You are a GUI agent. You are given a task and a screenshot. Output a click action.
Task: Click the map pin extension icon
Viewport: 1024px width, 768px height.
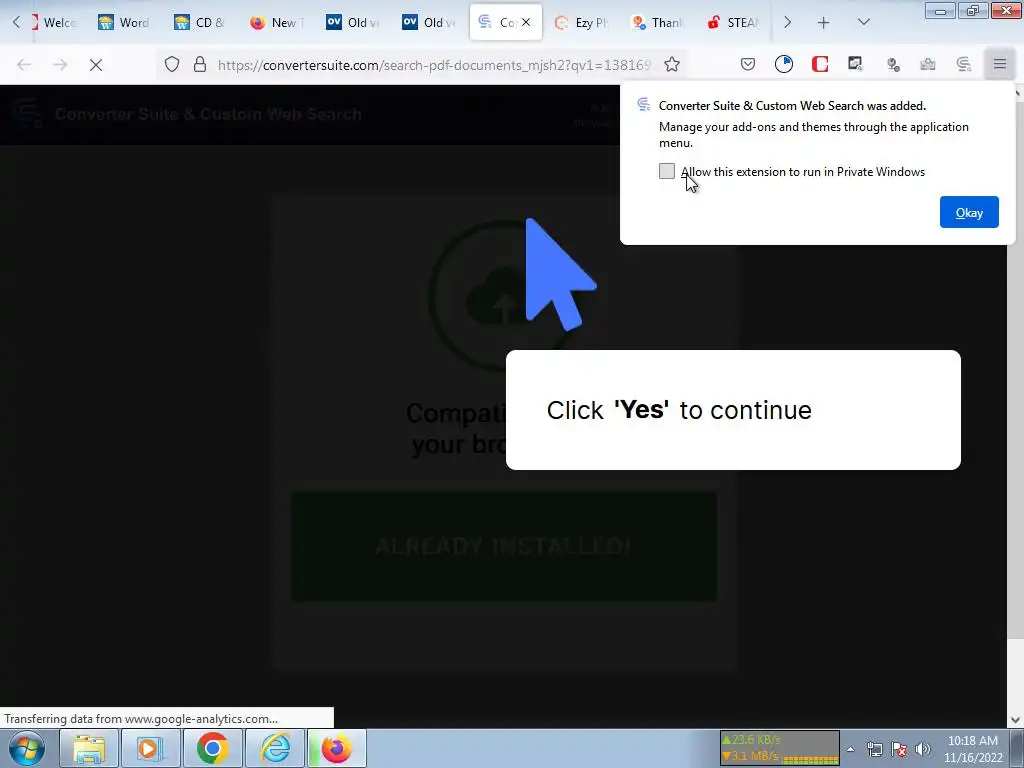coord(893,64)
